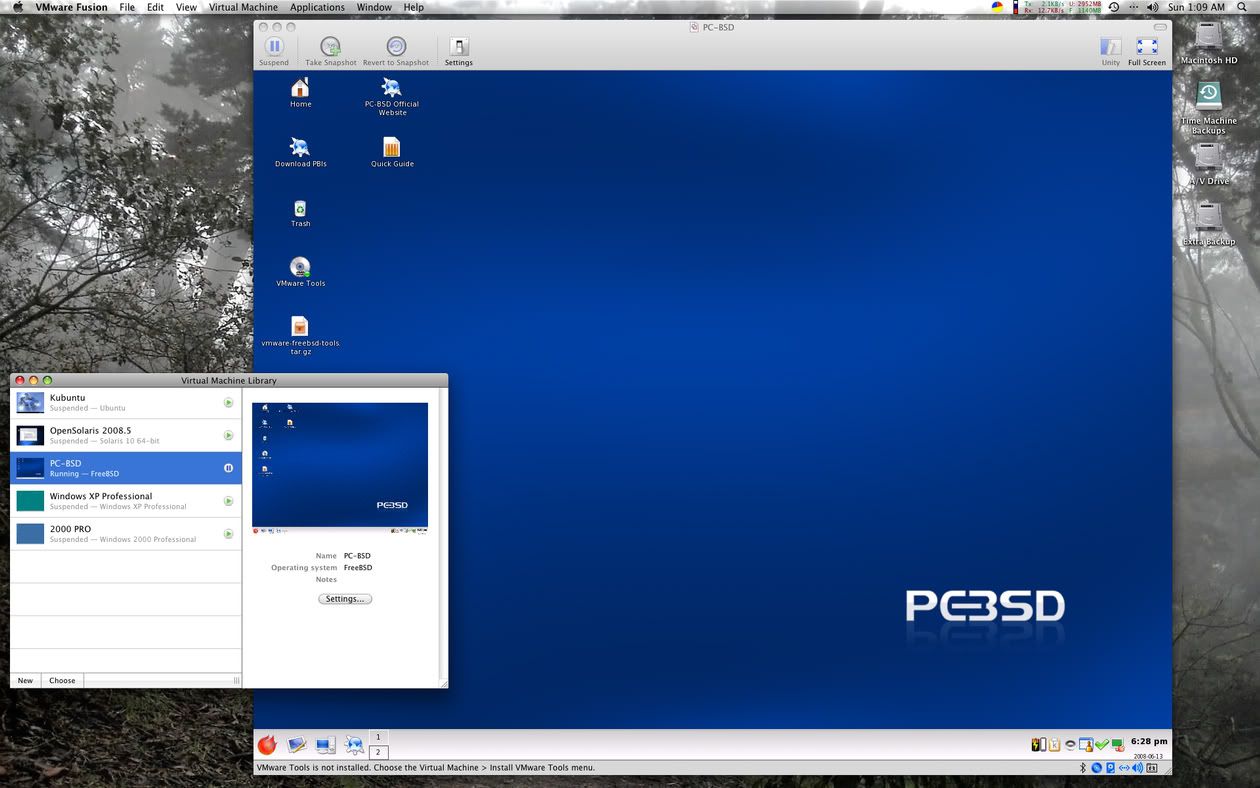Viewport: 1260px width, 788px height.
Task: Select the OpenSolaris 2008.5 entry in library
Action: tap(126, 436)
